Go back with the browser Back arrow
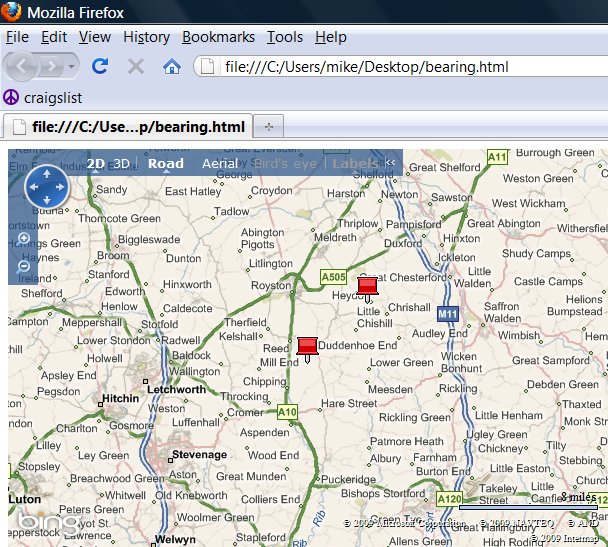 tap(20, 67)
